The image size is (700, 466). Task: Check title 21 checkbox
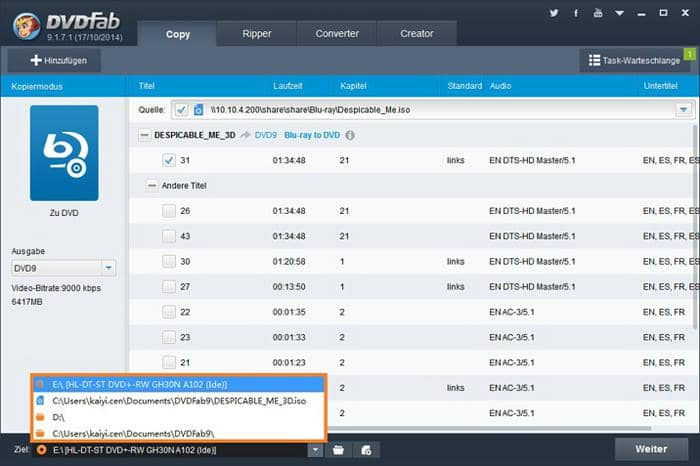(169, 362)
